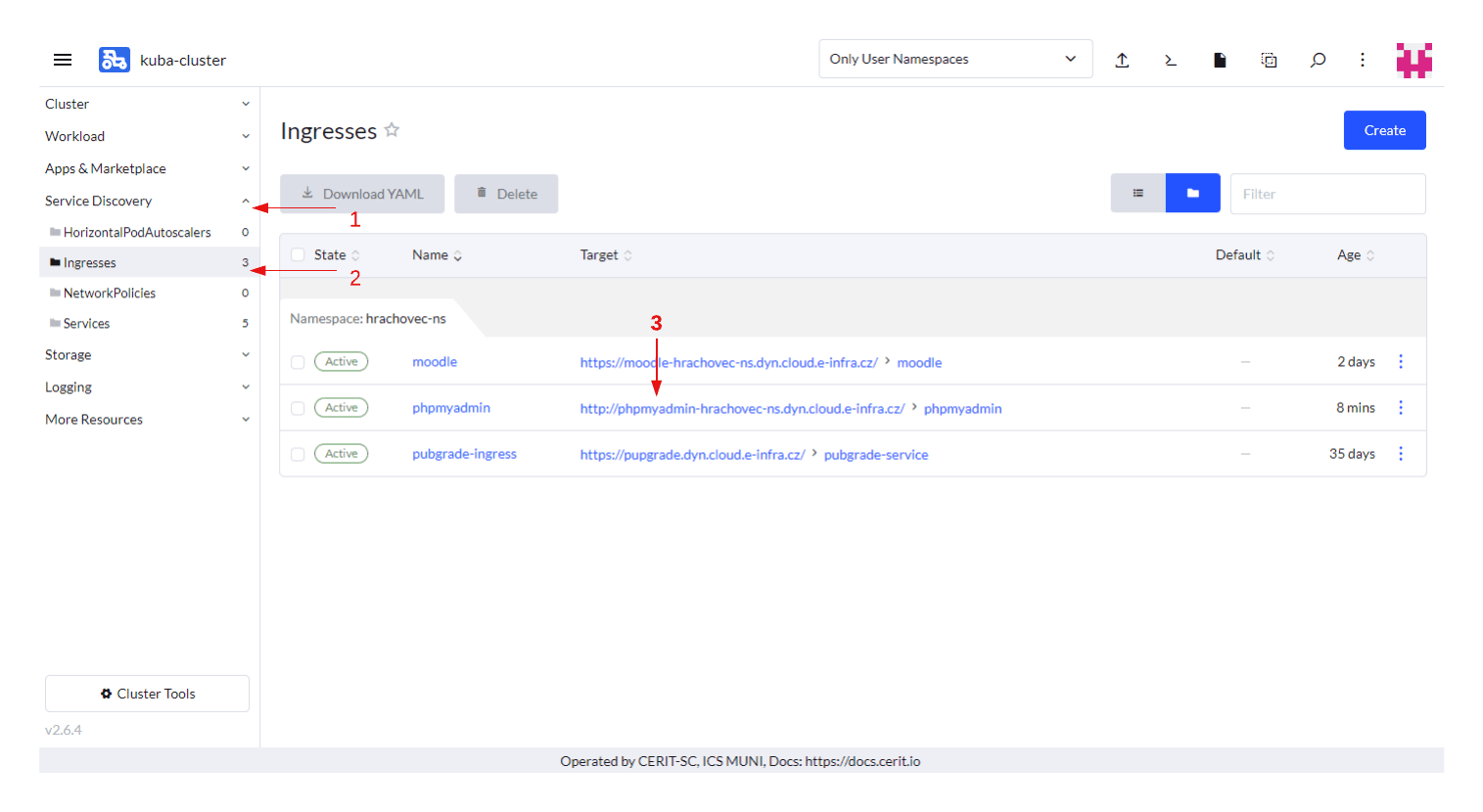Image resolution: width=1483 pixels, height=812 pixels.
Task: Click the import YAML upload icon
Action: coord(1122,60)
